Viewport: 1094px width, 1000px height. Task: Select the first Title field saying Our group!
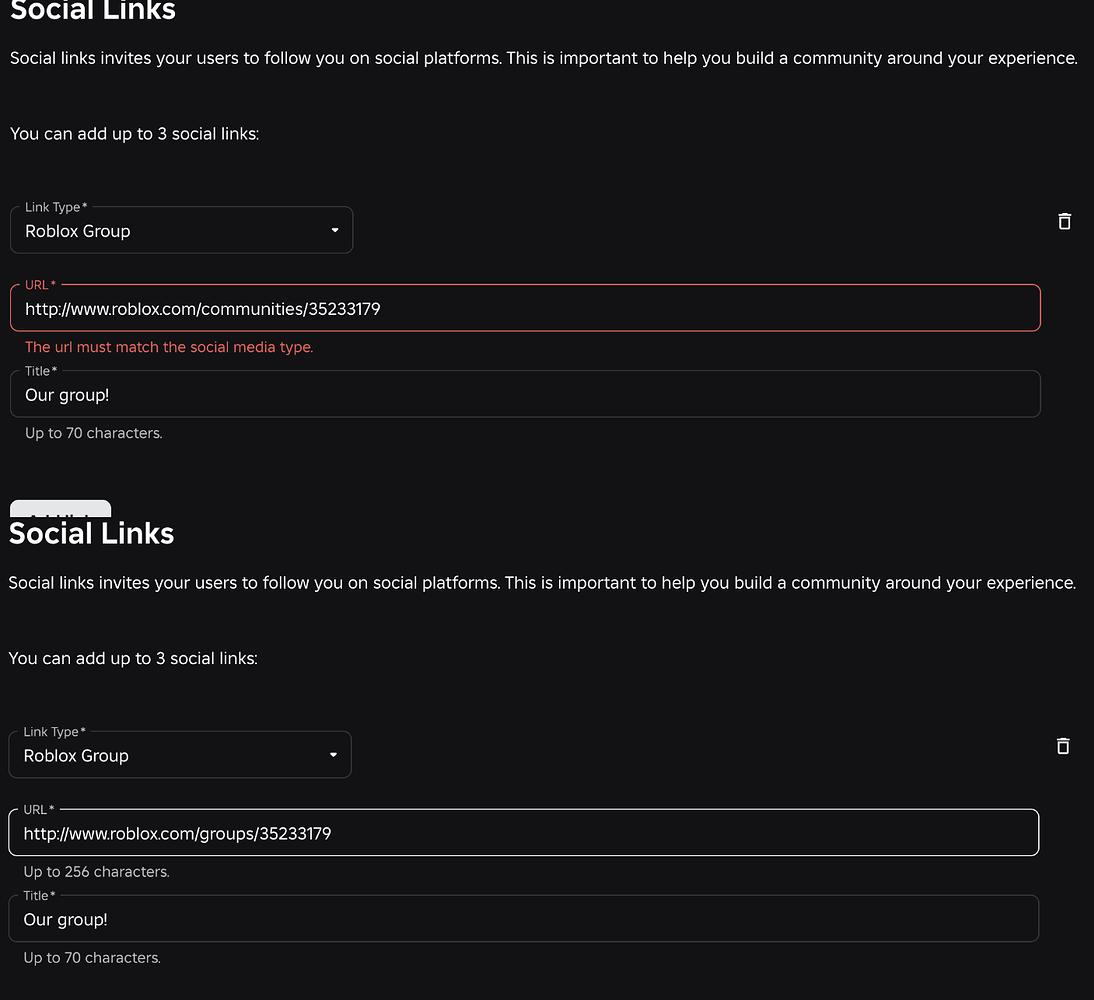coord(525,394)
